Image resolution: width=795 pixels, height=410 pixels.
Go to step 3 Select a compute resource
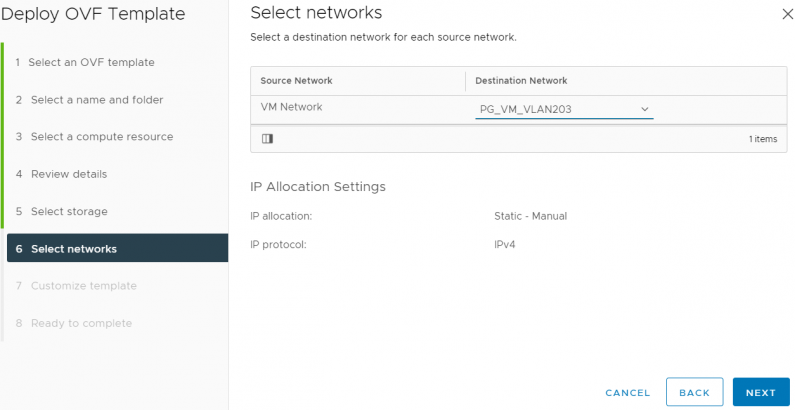point(101,137)
